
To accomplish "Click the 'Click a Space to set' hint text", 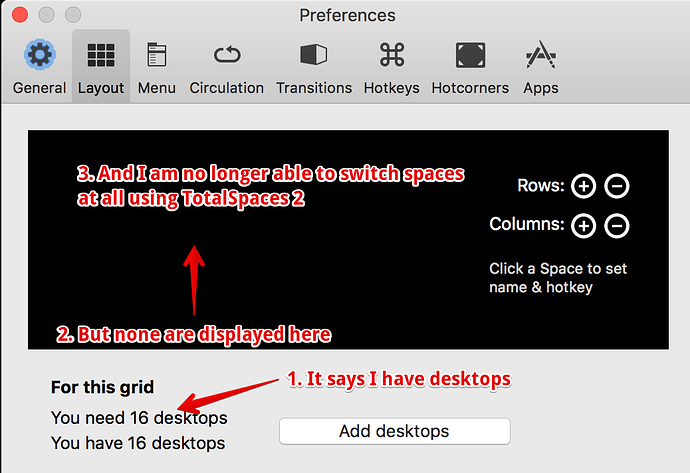I will pos(558,268).
